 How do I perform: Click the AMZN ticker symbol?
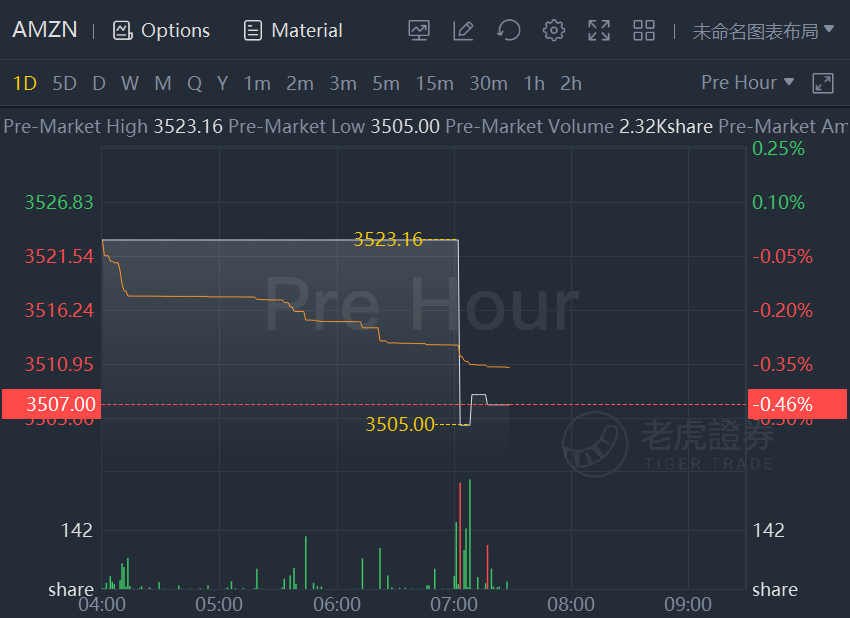click(45, 30)
